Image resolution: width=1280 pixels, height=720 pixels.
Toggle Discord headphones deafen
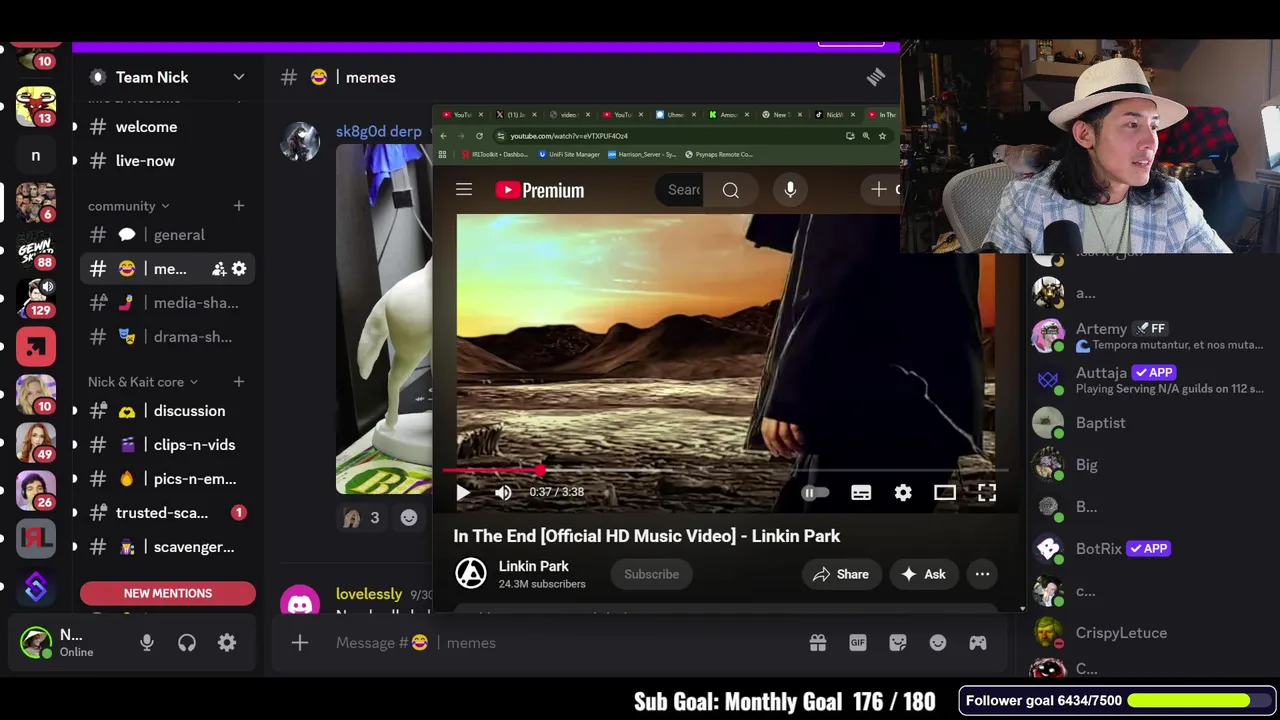pos(187,643)
